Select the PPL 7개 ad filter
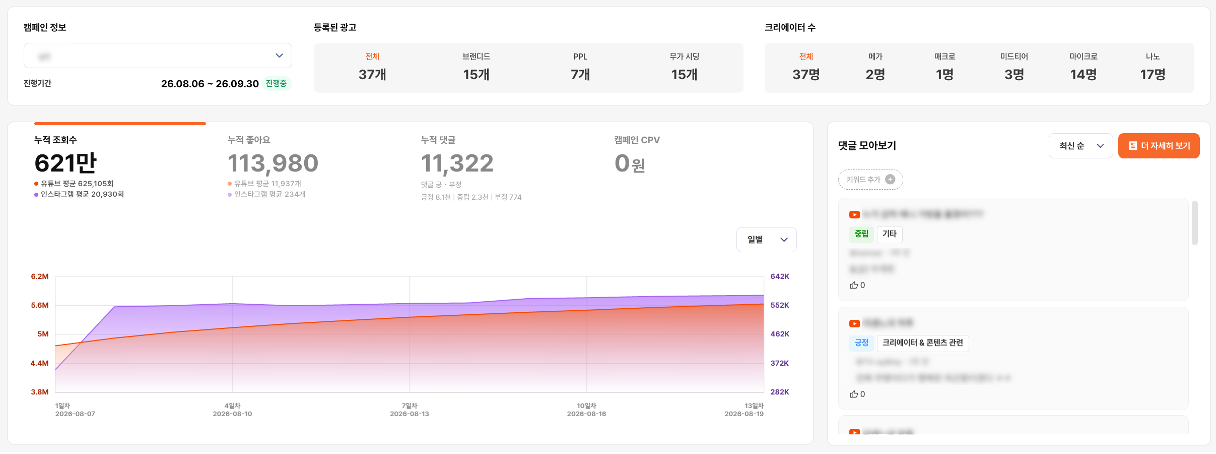Image resolution: width=1216 pixels, height=454 pixels. (x=580, y=67)
